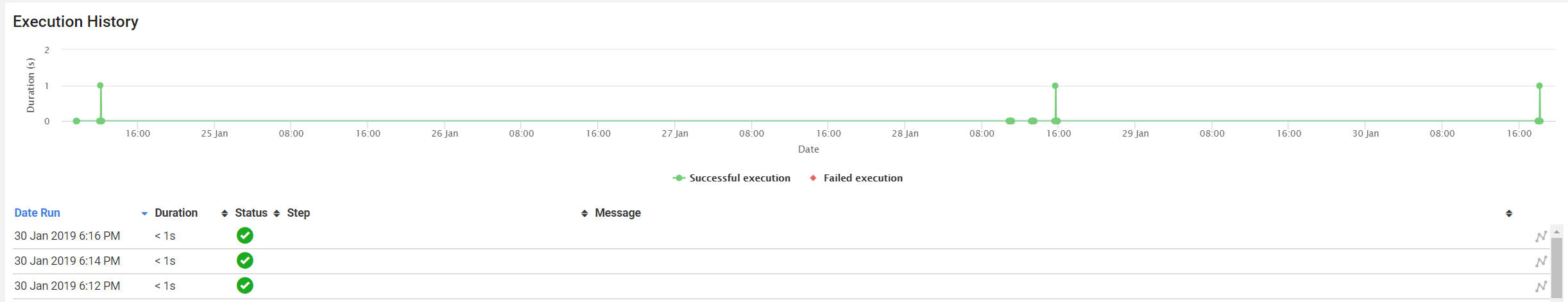Viewport: 1568px width, 302px height.
Task: Toggle the Successful execution legend series
Action: (x=731, y=178)
